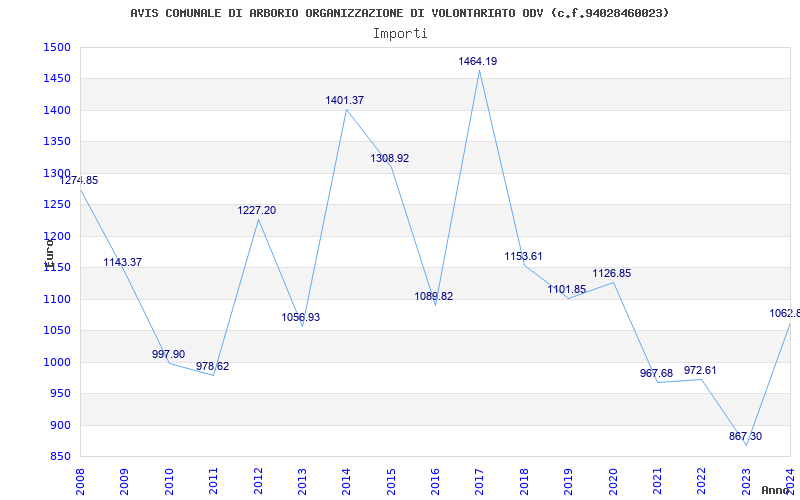
Task: Click data label 997.90
Action: point(168,355)
